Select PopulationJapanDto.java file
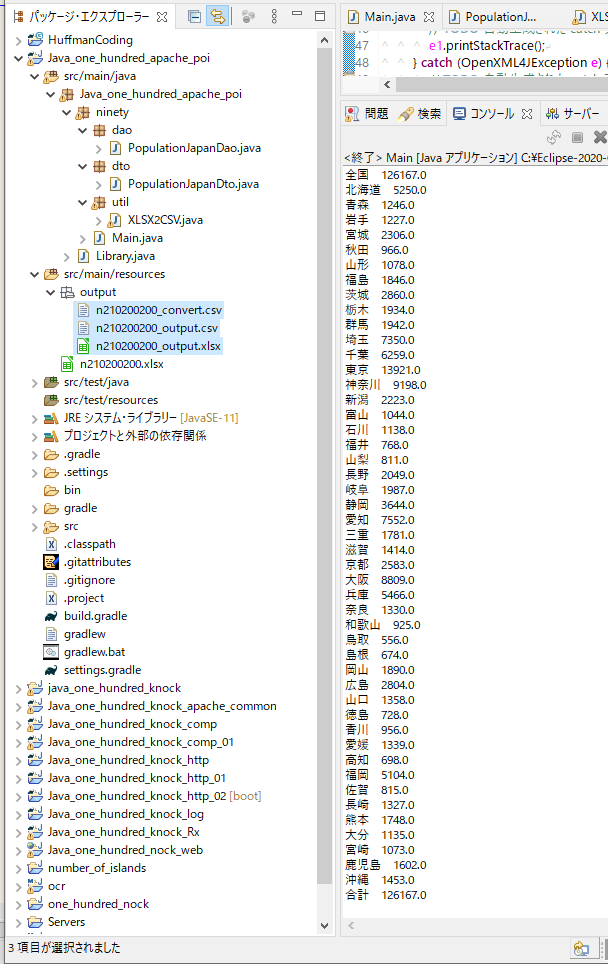Screen dimensions: 608x964 (193, 184)
